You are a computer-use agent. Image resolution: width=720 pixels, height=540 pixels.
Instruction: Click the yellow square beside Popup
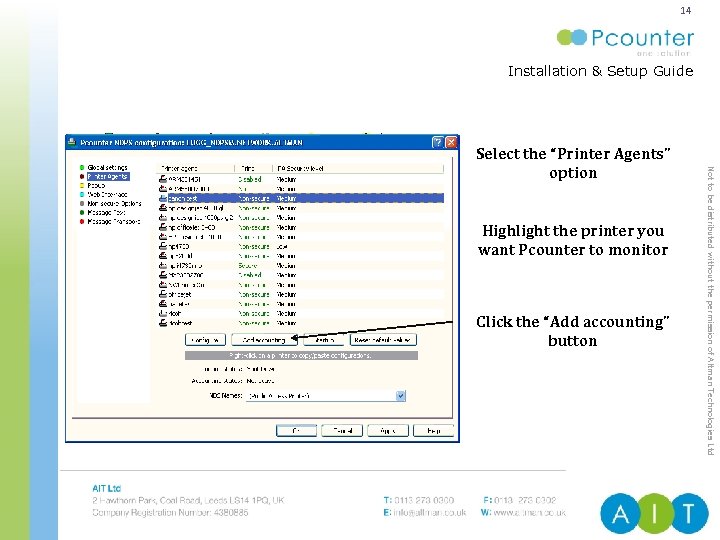click(x=82, y=186)
